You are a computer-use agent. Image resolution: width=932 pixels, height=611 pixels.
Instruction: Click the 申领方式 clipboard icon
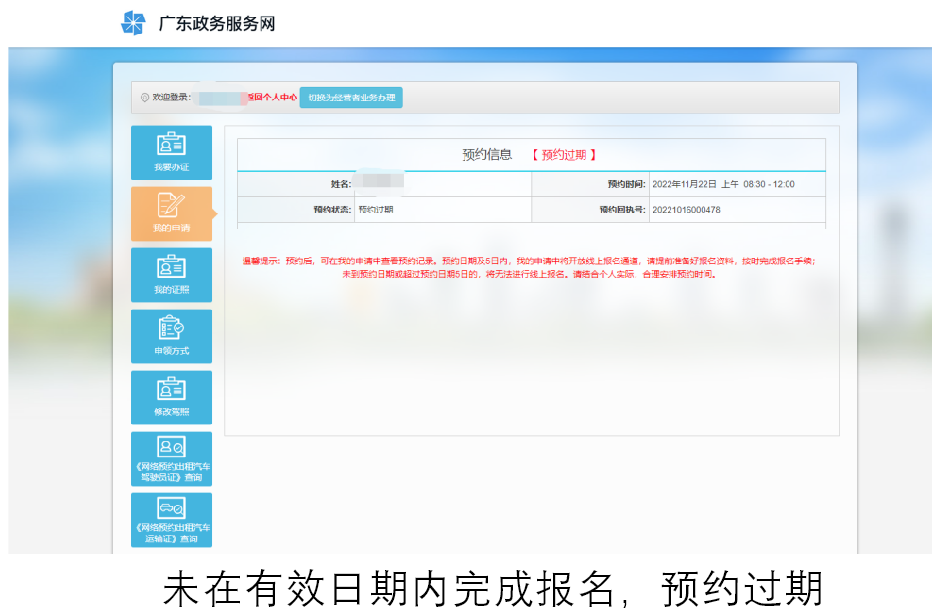pyautogui.click(x=171, y=328)
